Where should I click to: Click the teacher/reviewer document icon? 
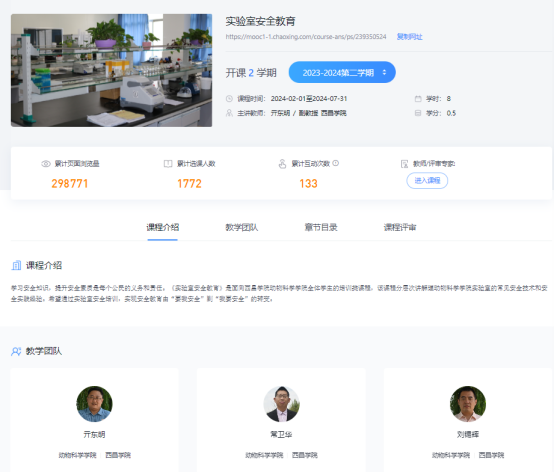point(405,164)
